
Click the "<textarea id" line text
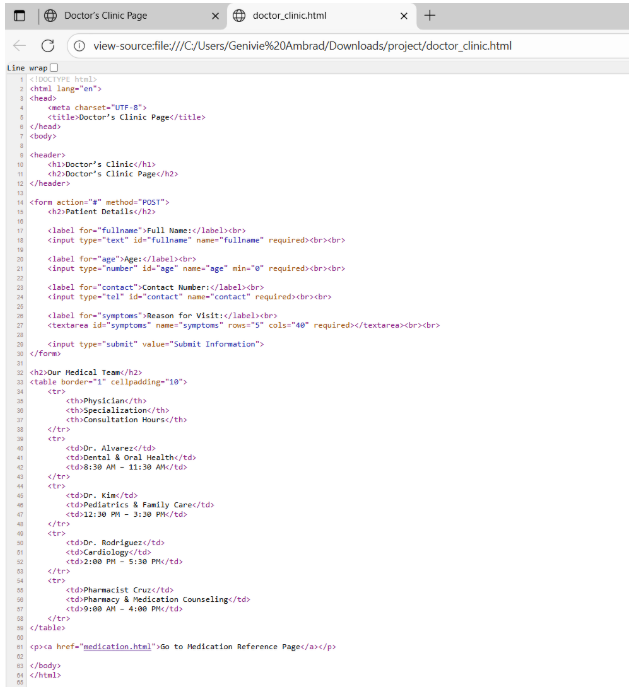pyautogui.click(x=244, y=325)
